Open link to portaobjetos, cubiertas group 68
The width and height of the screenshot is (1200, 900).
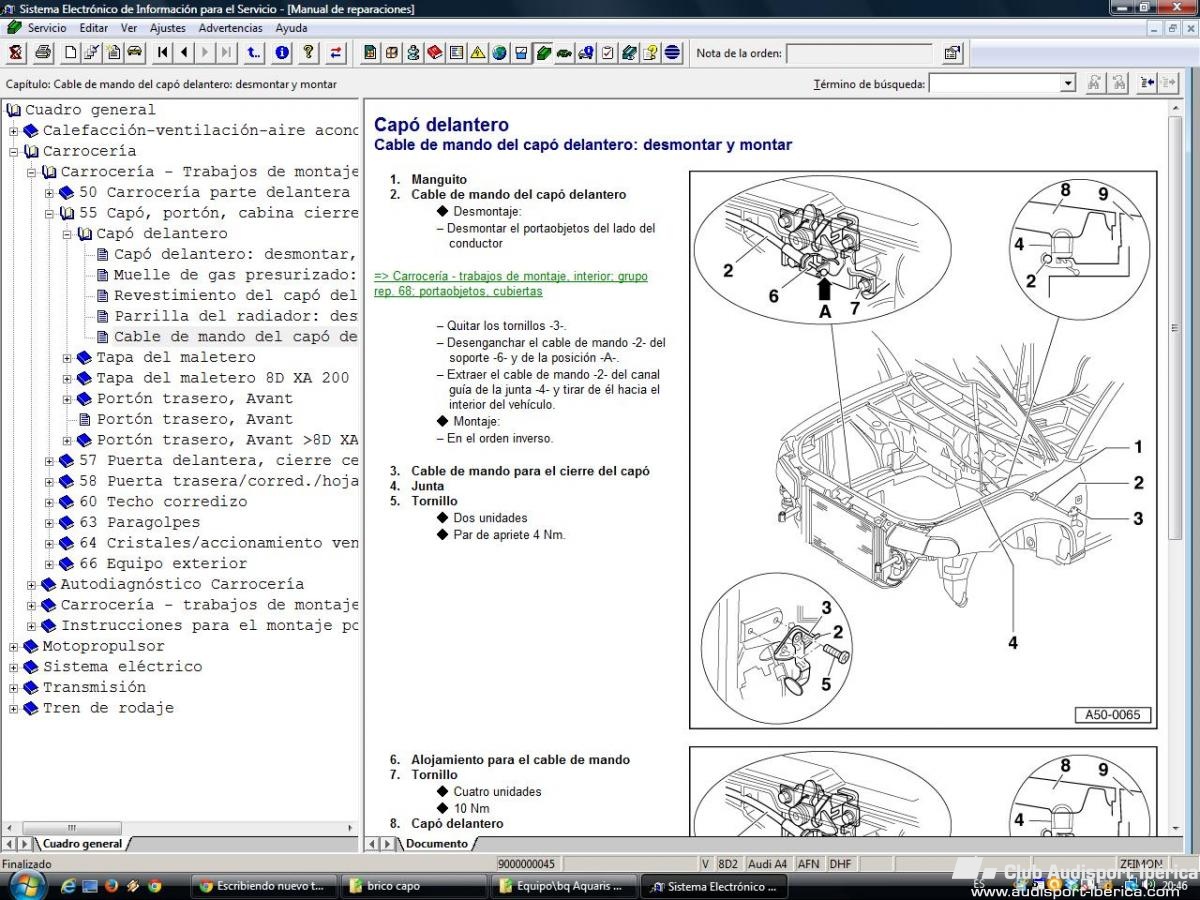(510, 284)
